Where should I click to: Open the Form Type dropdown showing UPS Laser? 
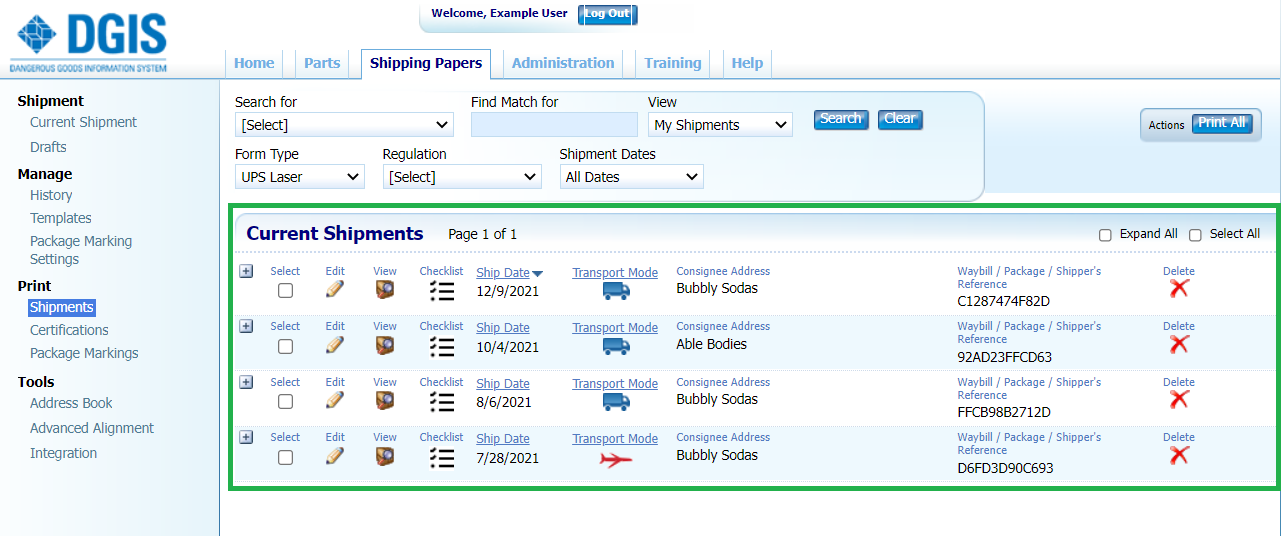click(299, 177)
